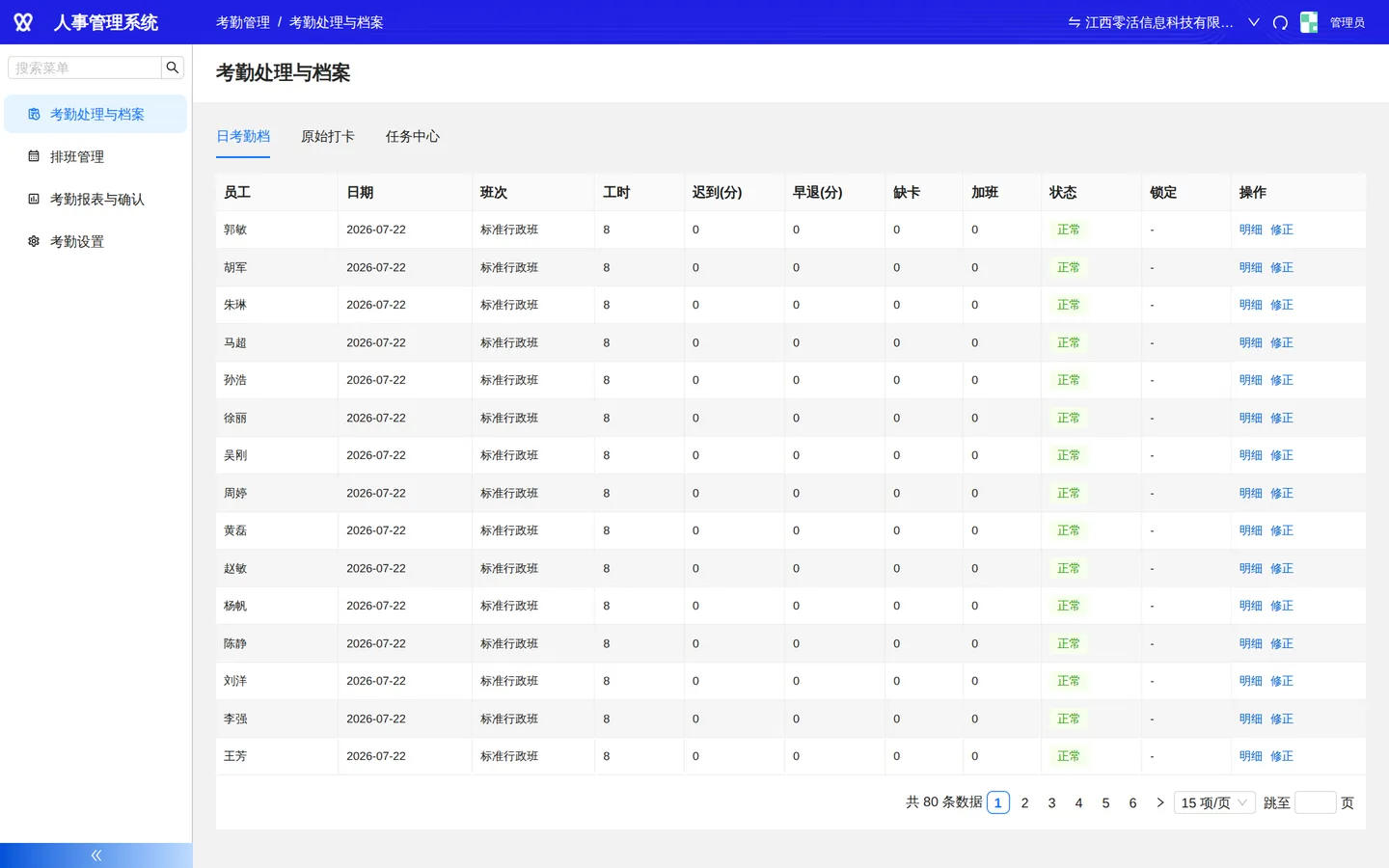The image size is (1389, 868).
Task: Open 明细 for employee 周婷
Action: (1251, 493)
